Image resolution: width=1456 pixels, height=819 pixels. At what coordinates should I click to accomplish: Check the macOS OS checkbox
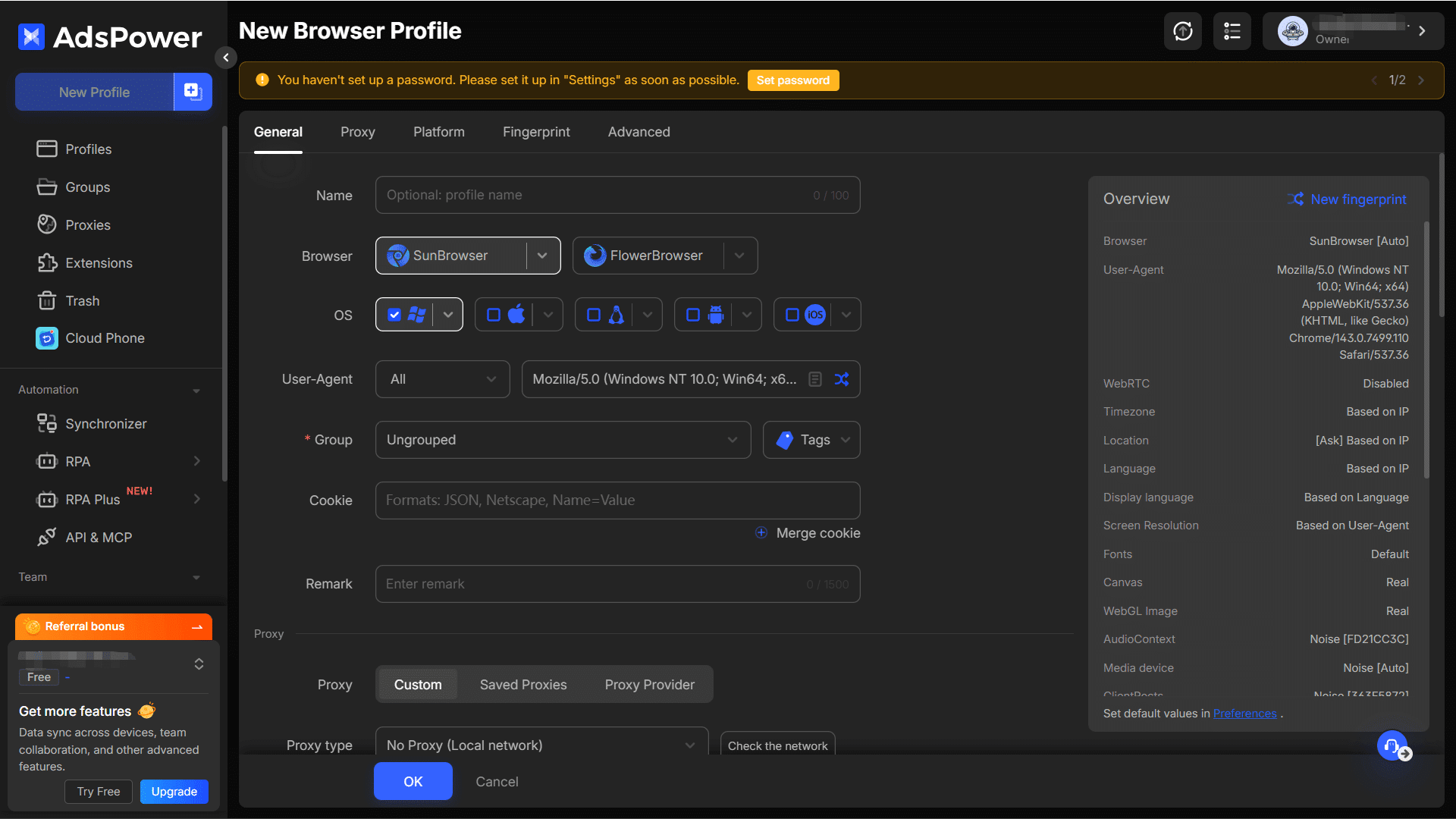[494, 315]
